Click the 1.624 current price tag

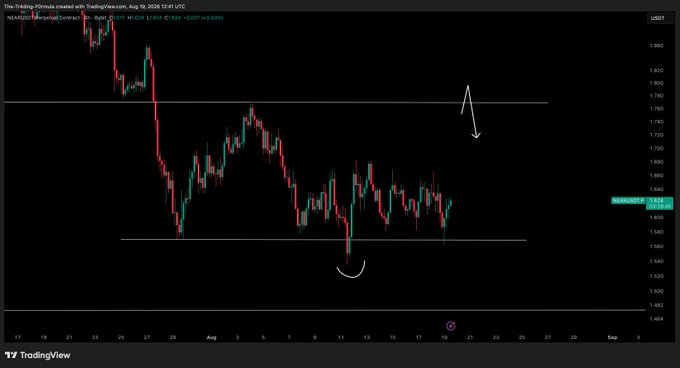(x=657, y=201)
